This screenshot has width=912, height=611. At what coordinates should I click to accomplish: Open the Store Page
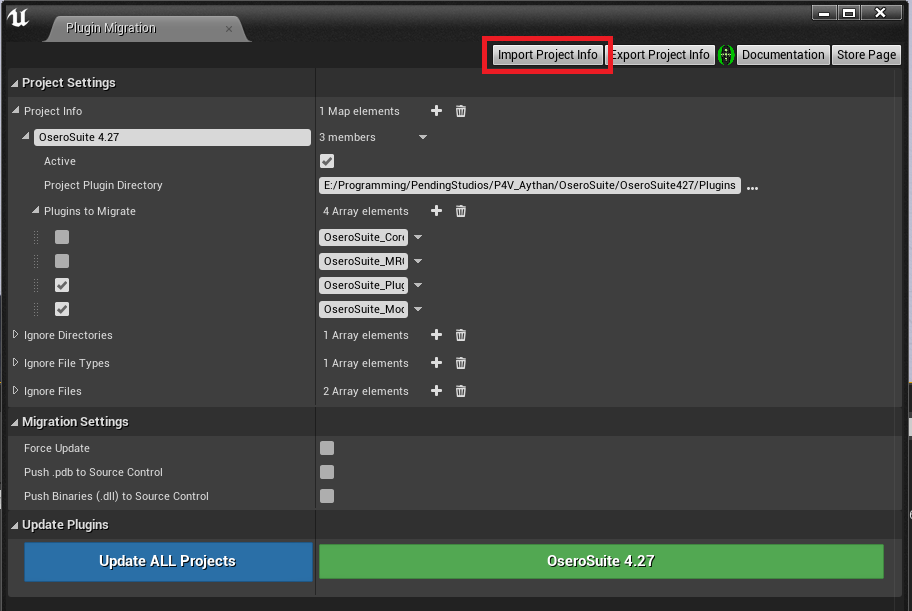866,55
